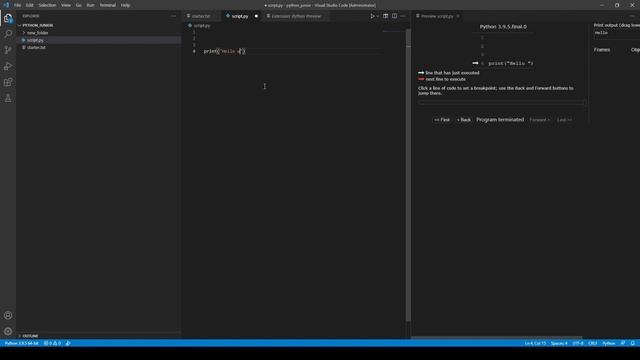The width and height of the screenshot is (640, 360).
Task: Click Spaces: 4 indentation status
Action: click(559, 343)
